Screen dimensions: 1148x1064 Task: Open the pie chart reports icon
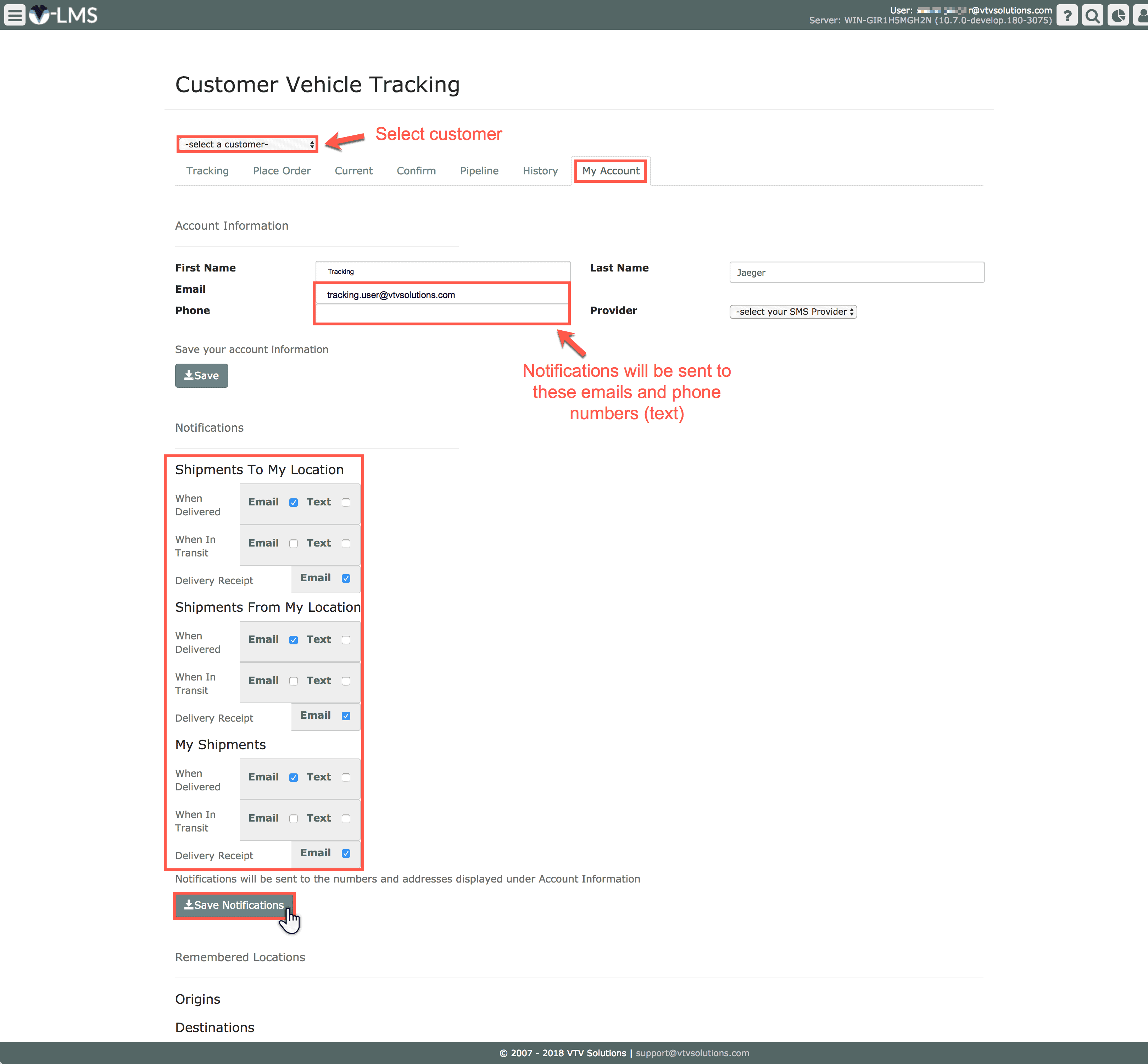(x=1118, y=15)
